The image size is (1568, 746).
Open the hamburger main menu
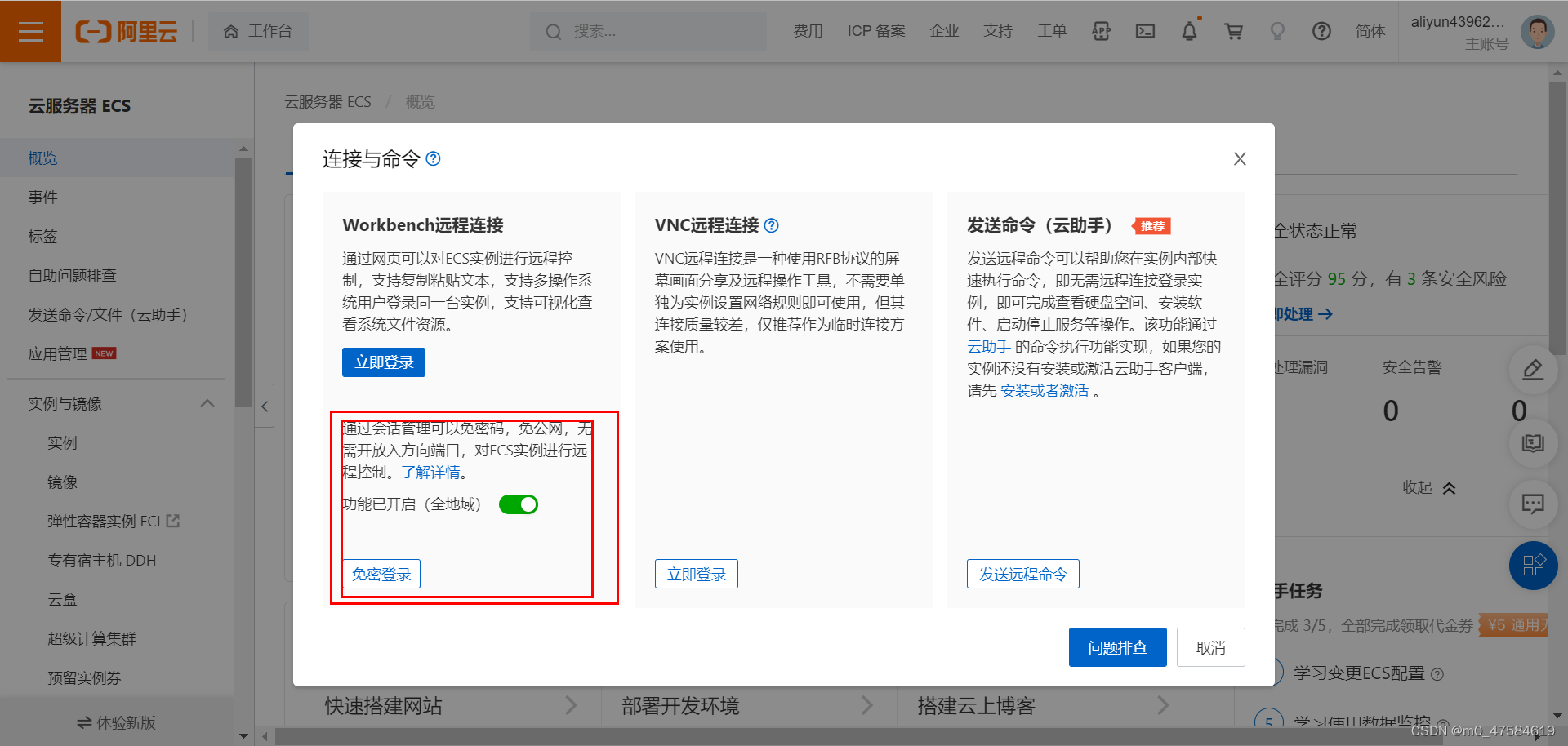coord(30,31)
